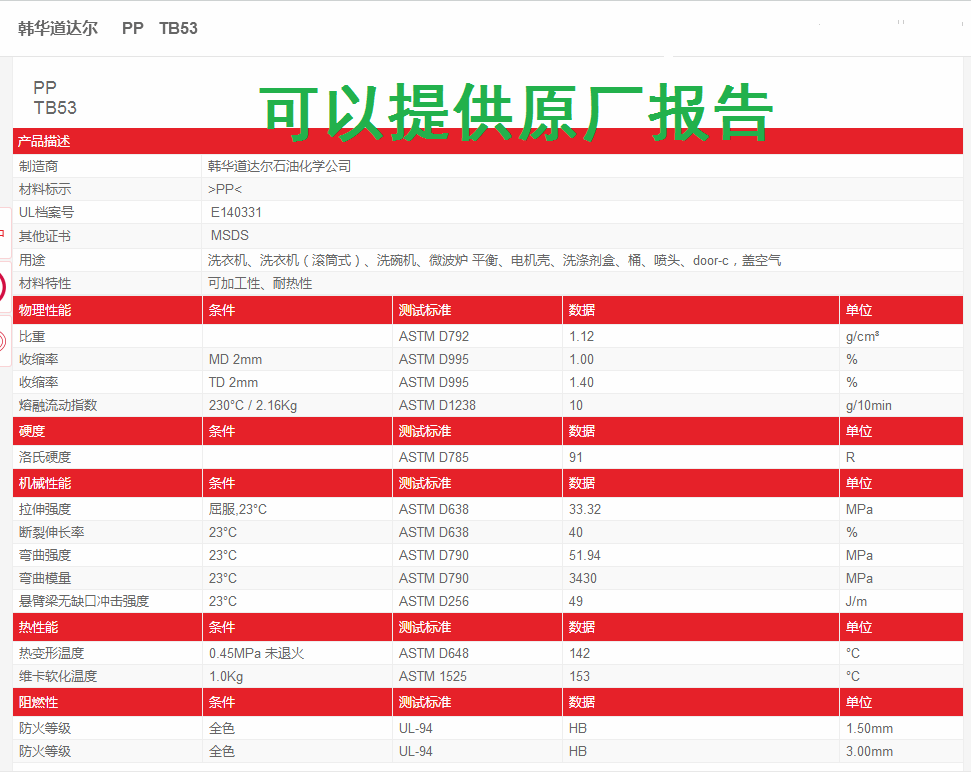Click the 其他证书 row label

(x=45, y=236)
